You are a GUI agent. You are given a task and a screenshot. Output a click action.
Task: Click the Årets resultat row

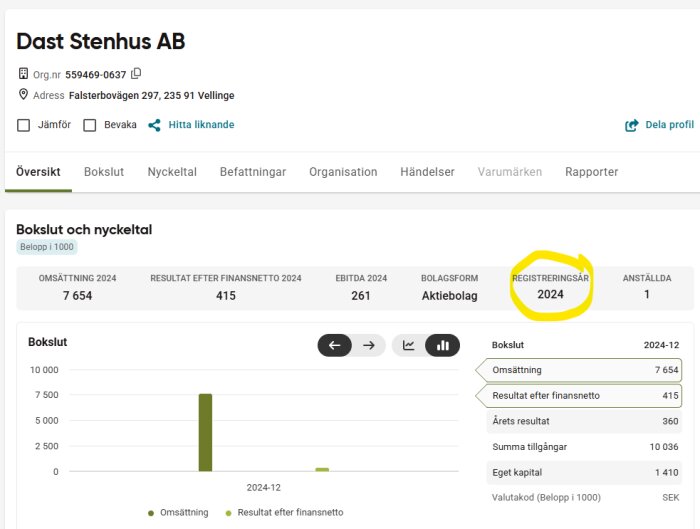pos(584,421)
